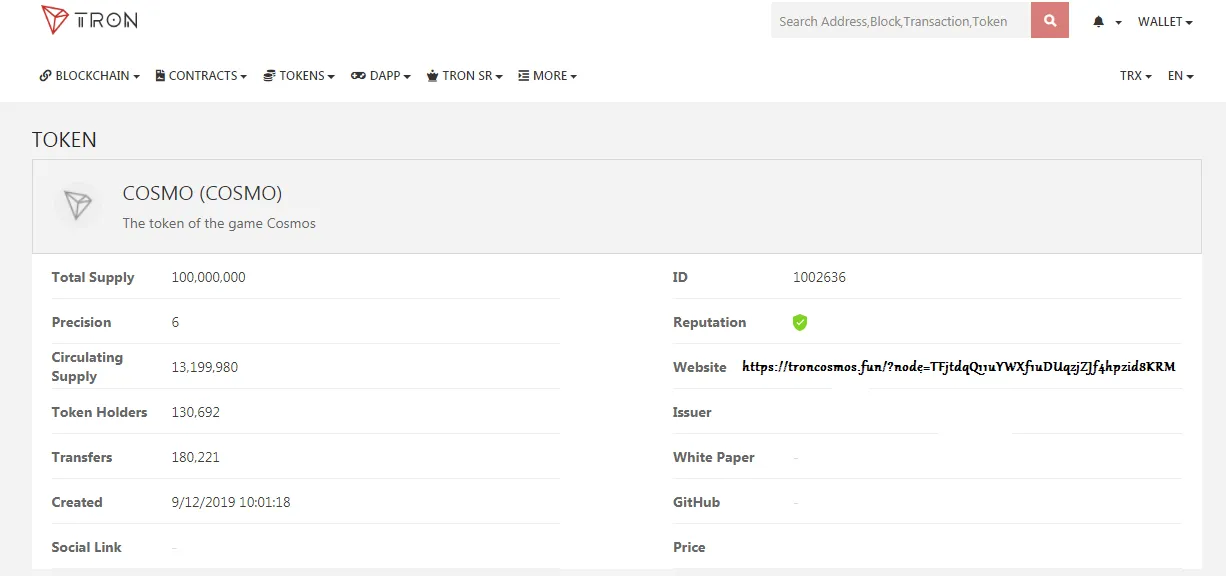Click the magnifier search button
Viewport: 1226px width, 576px height.
[x=1050, y=20]
